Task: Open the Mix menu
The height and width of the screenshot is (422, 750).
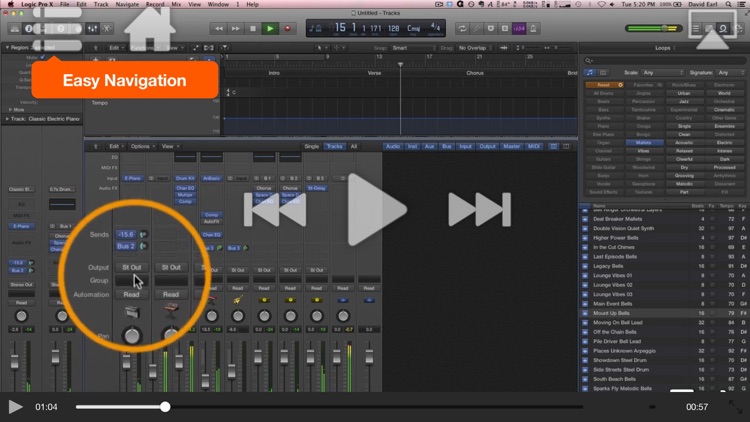Action: (x=176, y=4)
